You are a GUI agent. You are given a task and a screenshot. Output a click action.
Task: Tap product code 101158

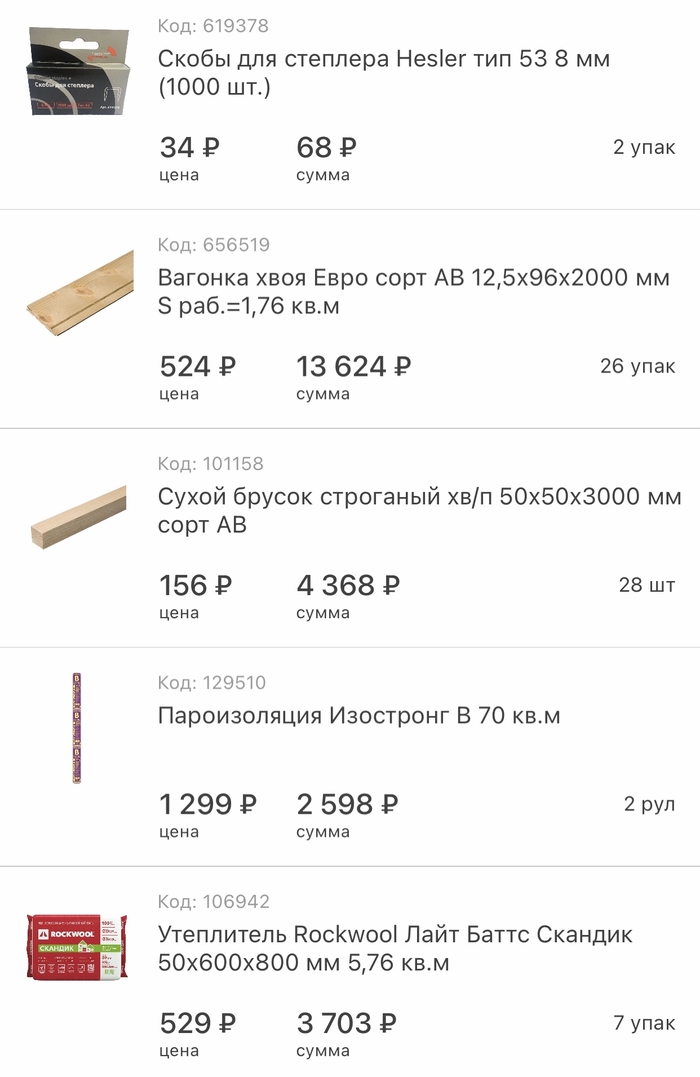[210, 464]
